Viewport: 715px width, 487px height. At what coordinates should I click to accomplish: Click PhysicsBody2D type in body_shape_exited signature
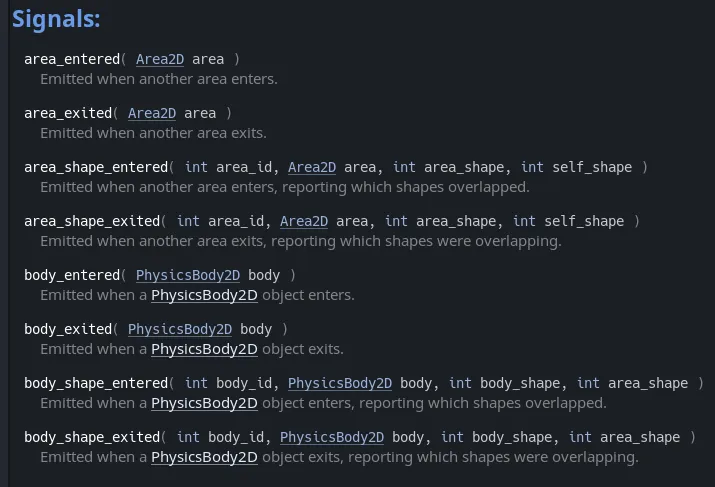pyautogui.click(x=331, y=437)
